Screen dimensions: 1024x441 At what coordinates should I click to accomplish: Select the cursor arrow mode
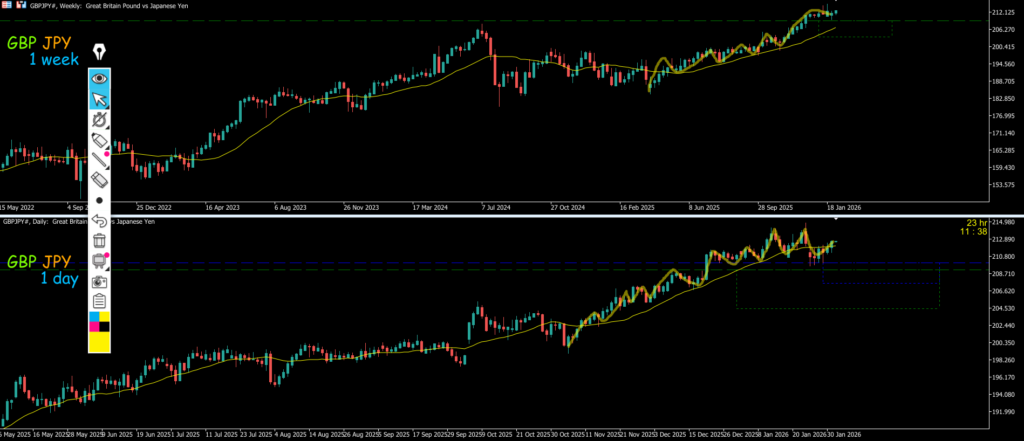click(x=100, y=99)
